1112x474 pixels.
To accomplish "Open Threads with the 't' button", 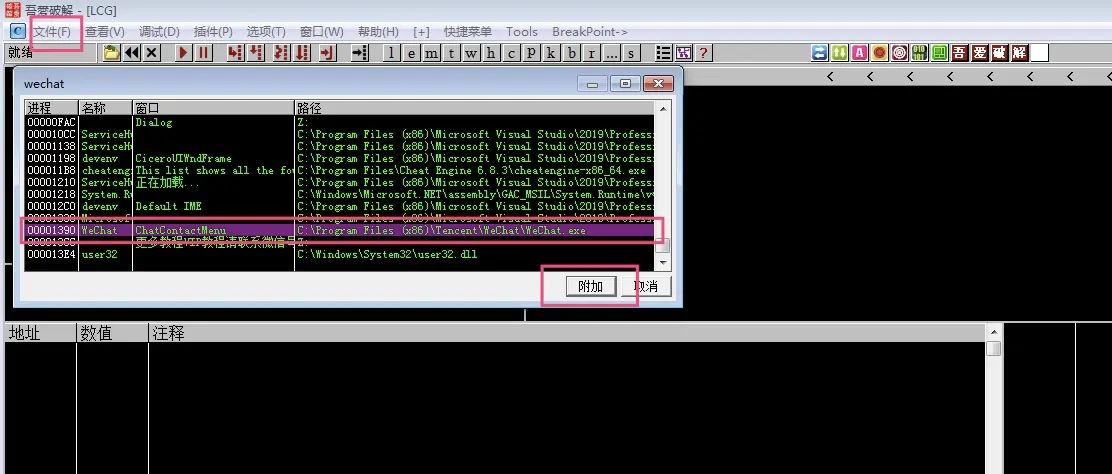I will click(452, 53).
